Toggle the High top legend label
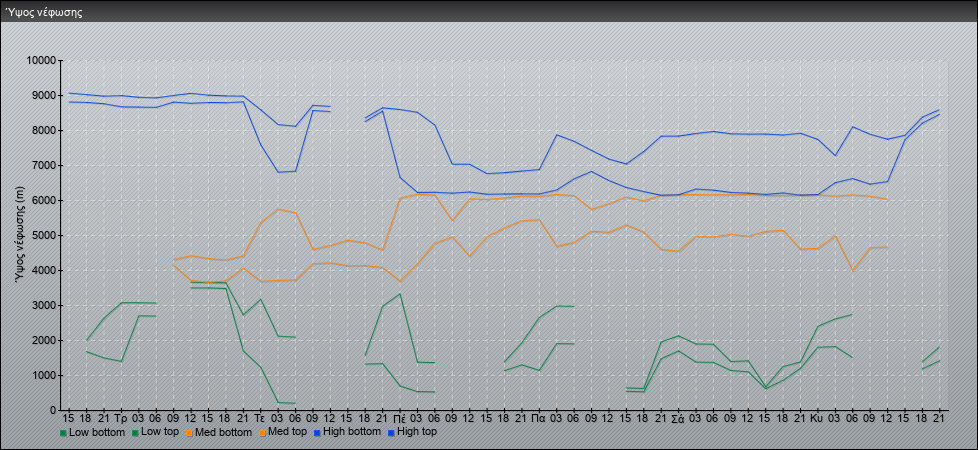 pyautogui.click(x=417, y=432)
